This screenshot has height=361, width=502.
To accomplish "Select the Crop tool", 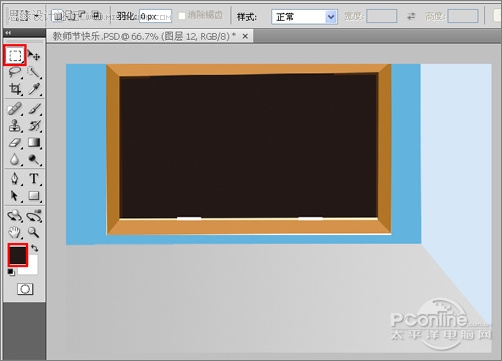I will click(15, 89).
